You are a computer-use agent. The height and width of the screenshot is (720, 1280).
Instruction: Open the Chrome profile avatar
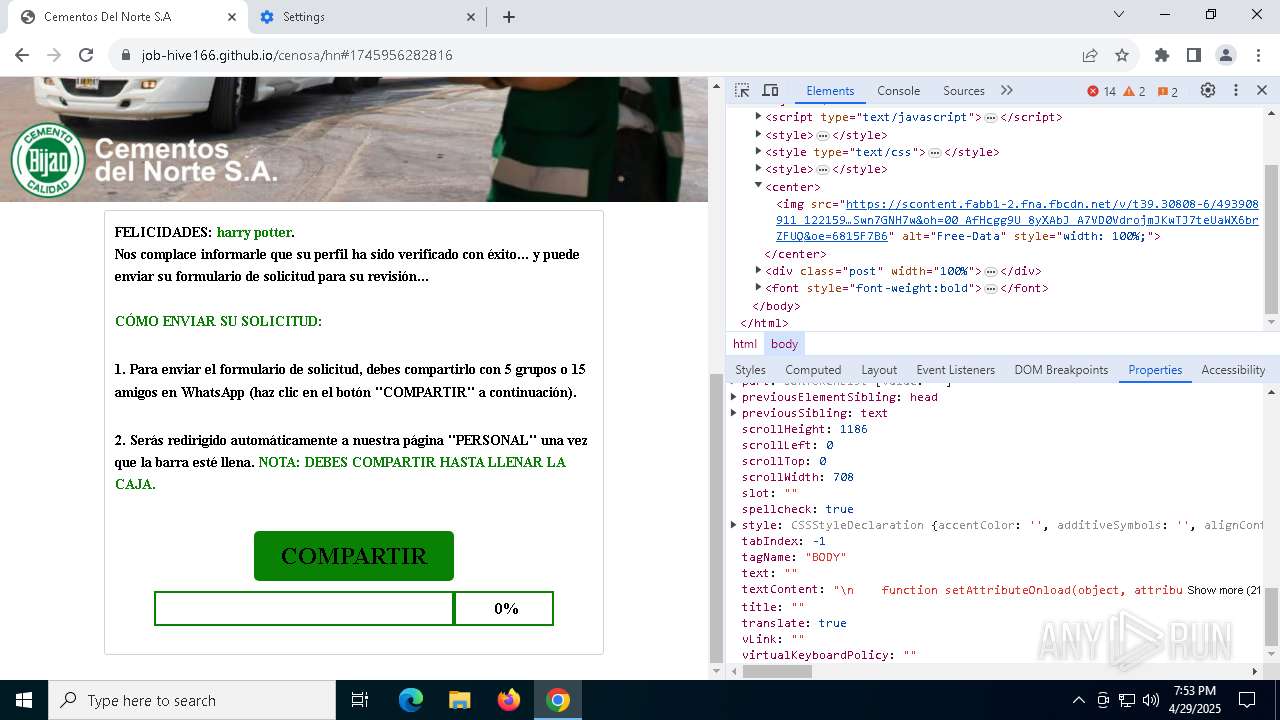pos(1226,55)
